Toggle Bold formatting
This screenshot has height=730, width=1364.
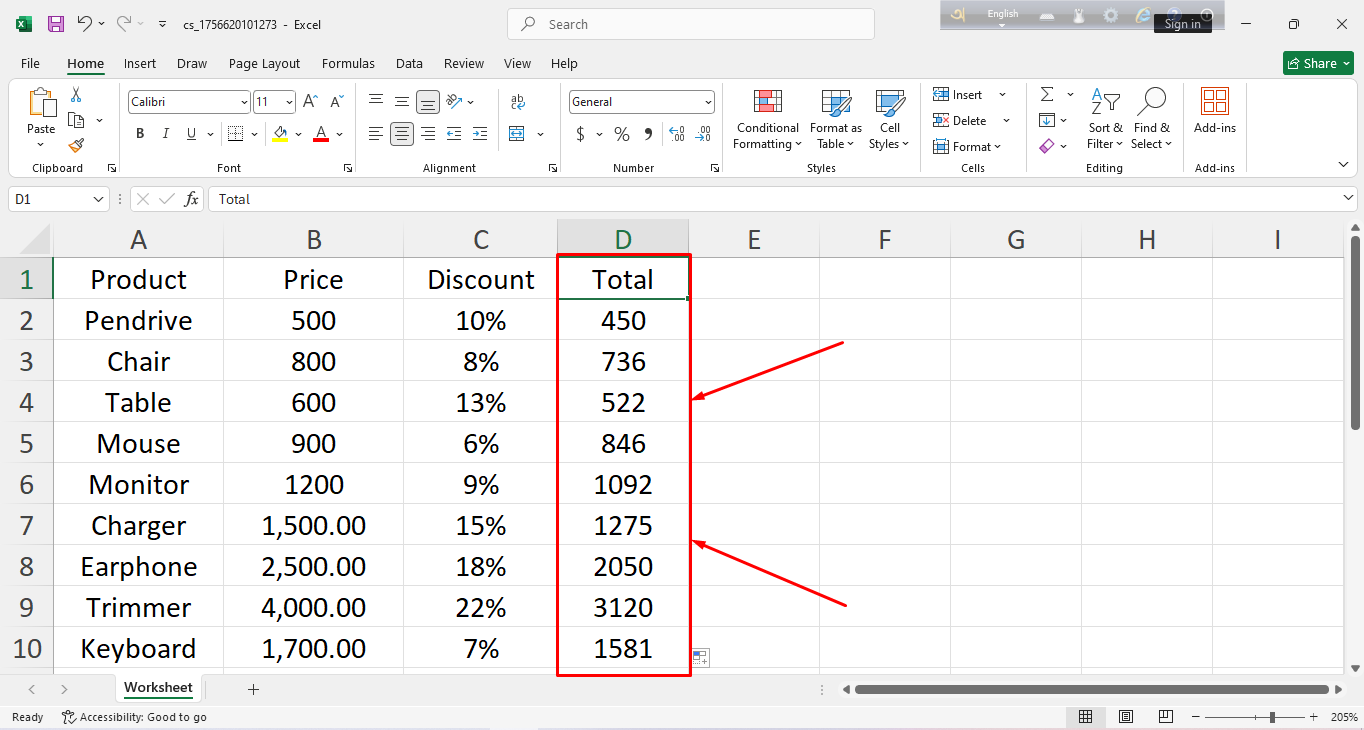click(140, 134)
